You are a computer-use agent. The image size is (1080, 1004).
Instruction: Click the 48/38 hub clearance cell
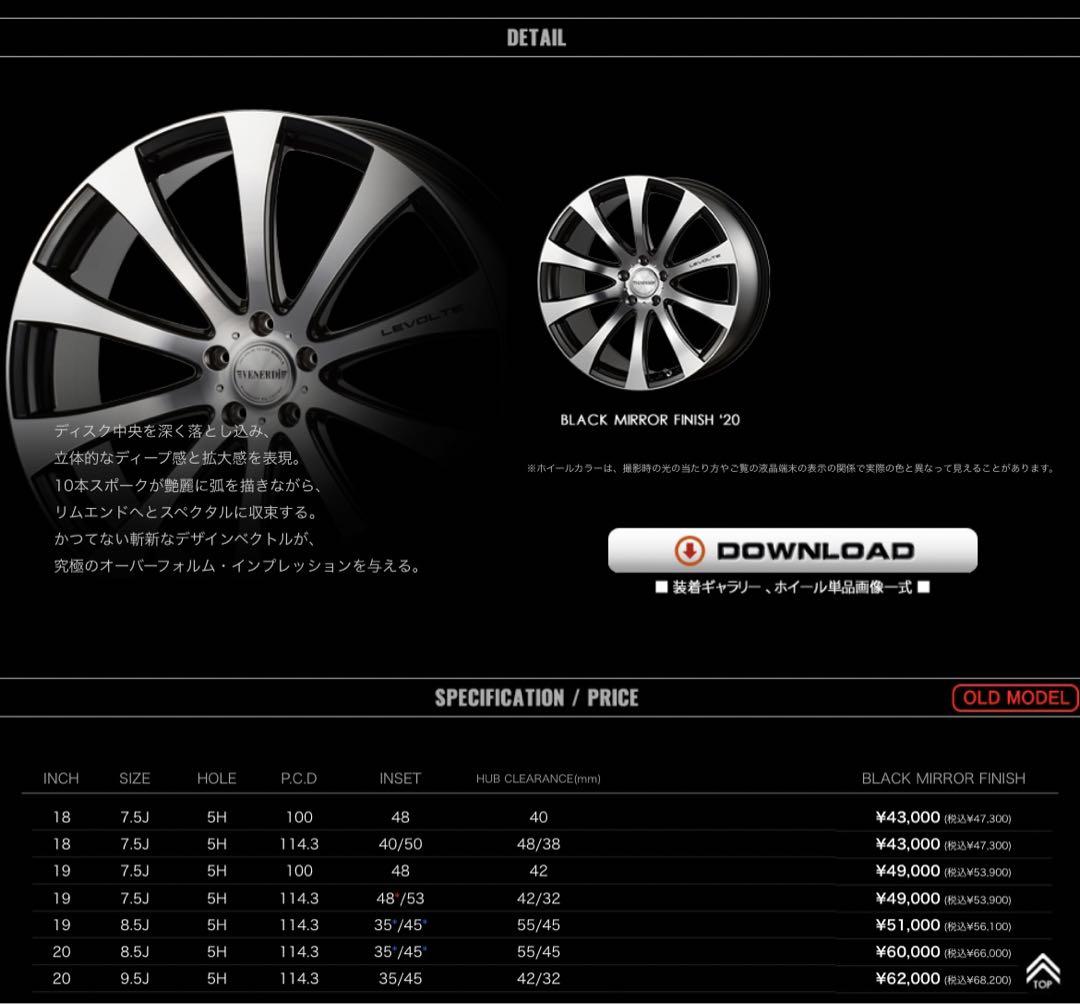tap(538, 844)
